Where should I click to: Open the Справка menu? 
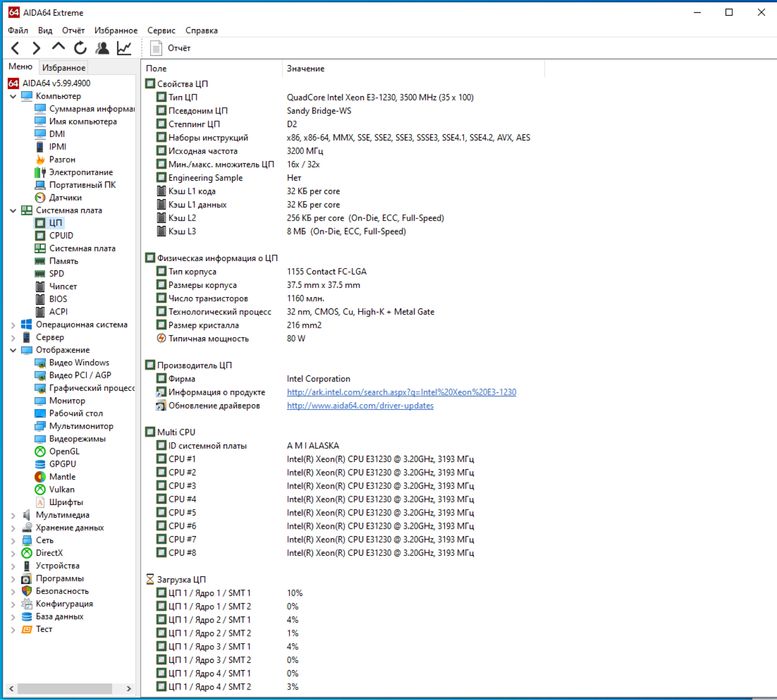(x=201, y=31)
